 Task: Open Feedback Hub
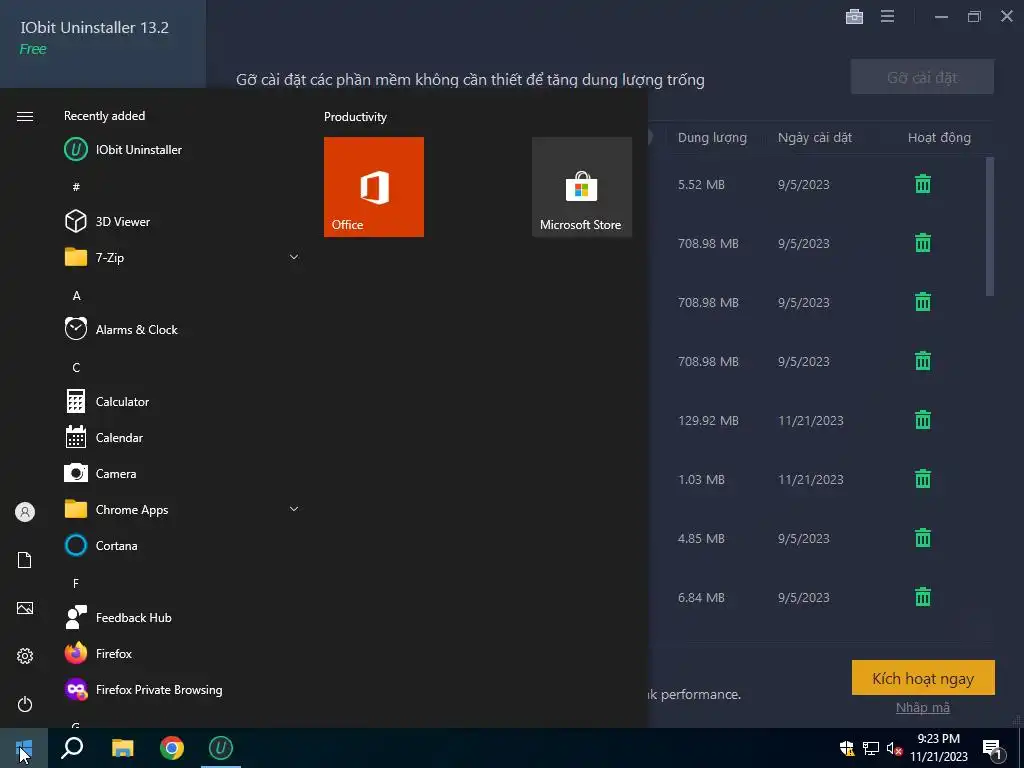tap(181, 618)
